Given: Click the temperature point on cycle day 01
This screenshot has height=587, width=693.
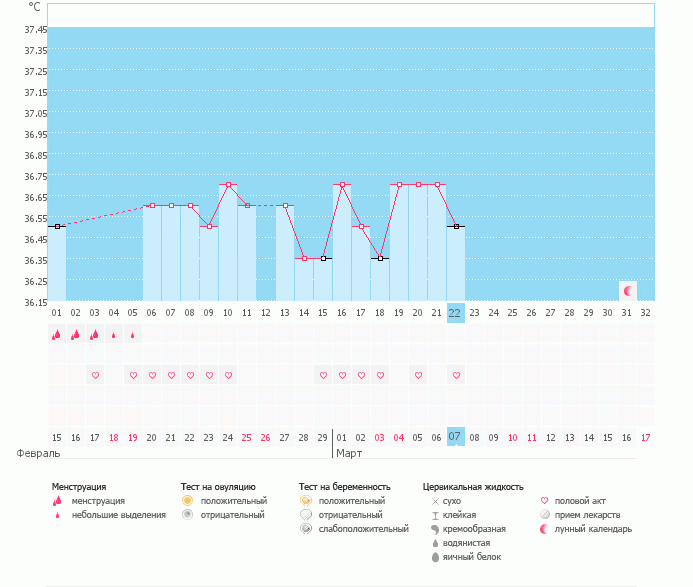Looking at the screenshot, I should click(57, 227).
